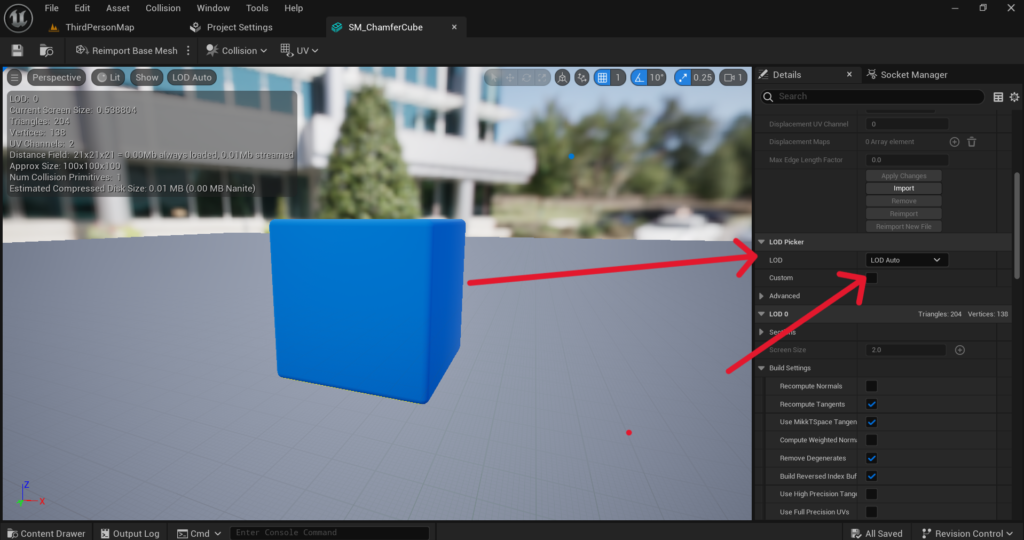Disable Build Reversed Index Buffer checkbox

pyautogui.click(x=872, y=476)
